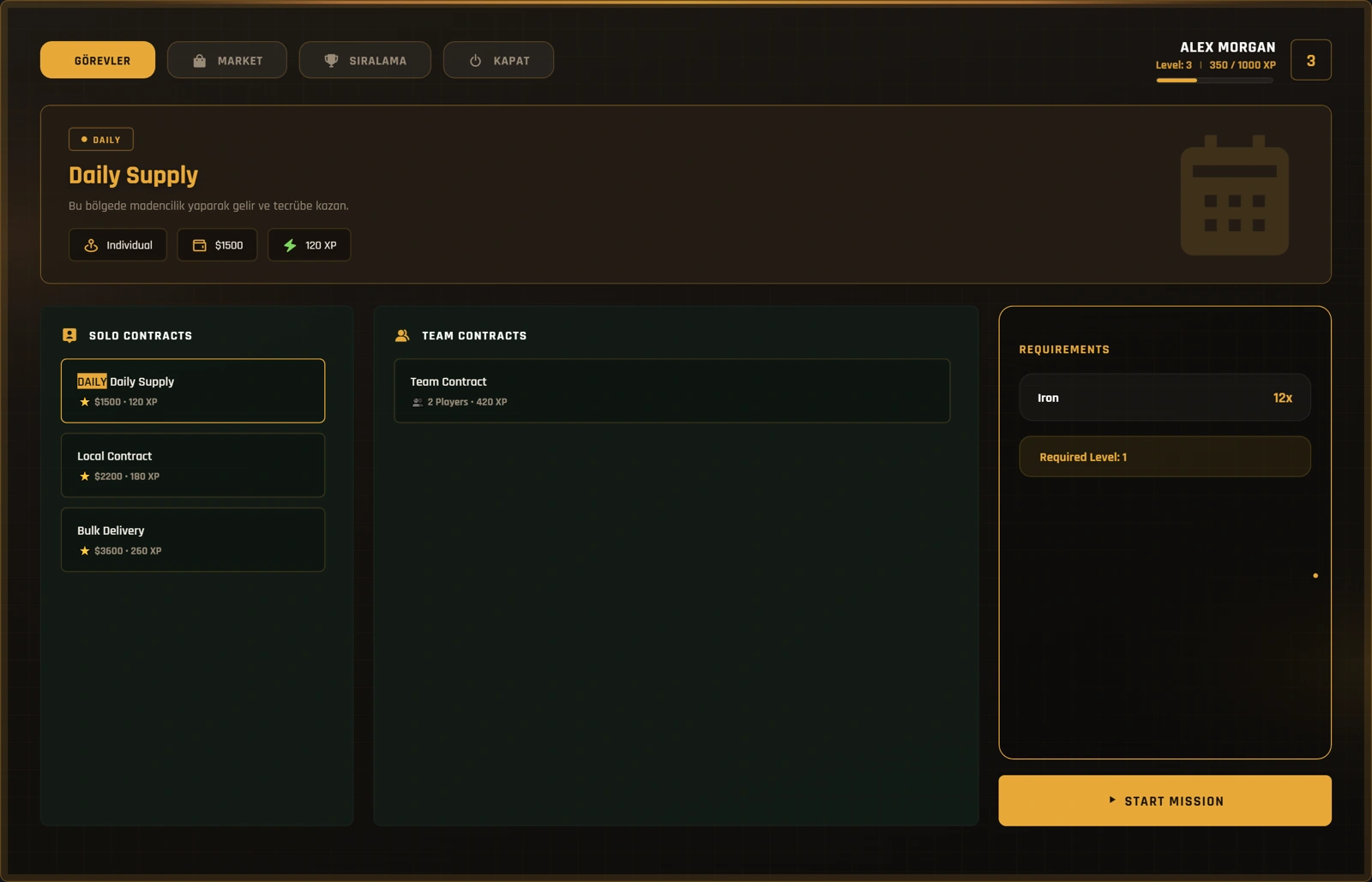1372x882 pixels.
Task: Click the Required Level: 1 box
Action: pyautogui.click(x=1164, y=457)
